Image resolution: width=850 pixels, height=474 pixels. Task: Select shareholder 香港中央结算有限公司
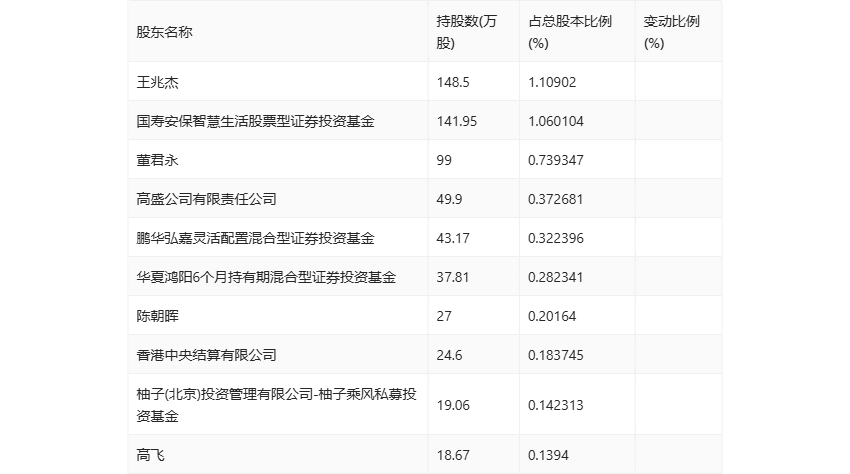coord(207,356)
